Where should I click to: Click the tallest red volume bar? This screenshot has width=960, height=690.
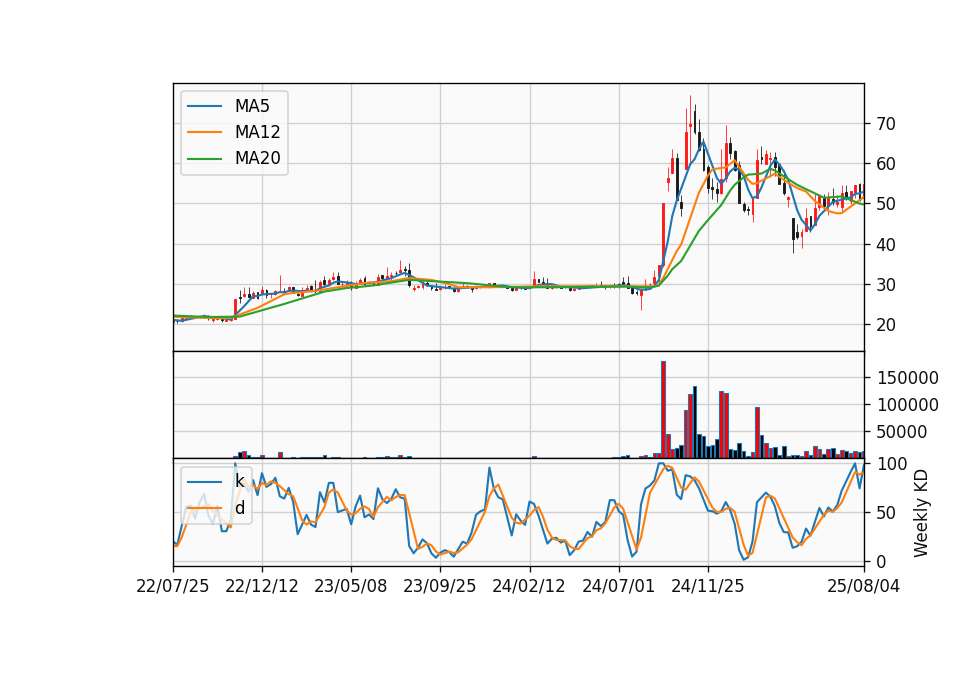point(663,410)
